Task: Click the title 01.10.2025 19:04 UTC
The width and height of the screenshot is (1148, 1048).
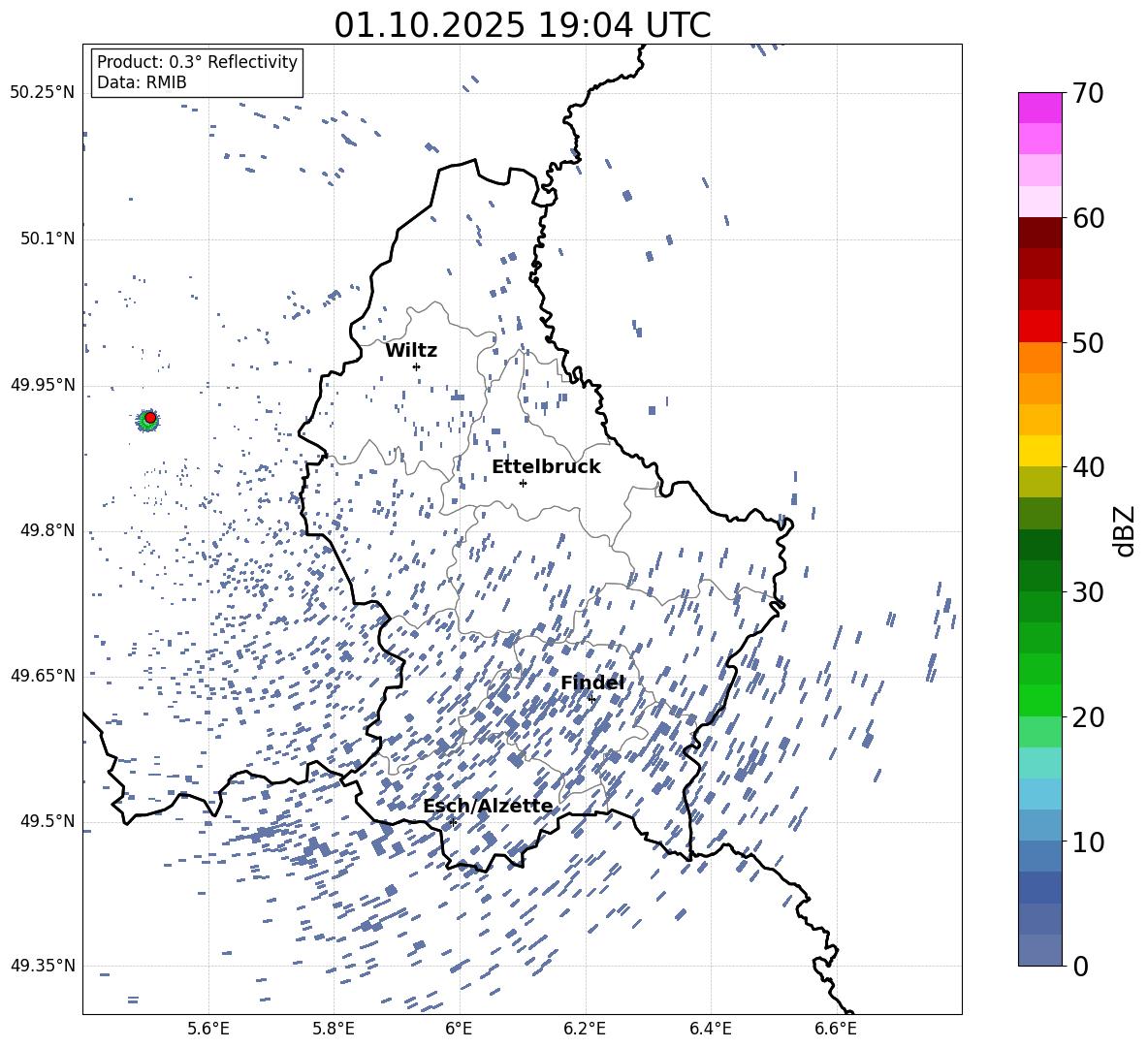Action: click(x=523, y=25)
